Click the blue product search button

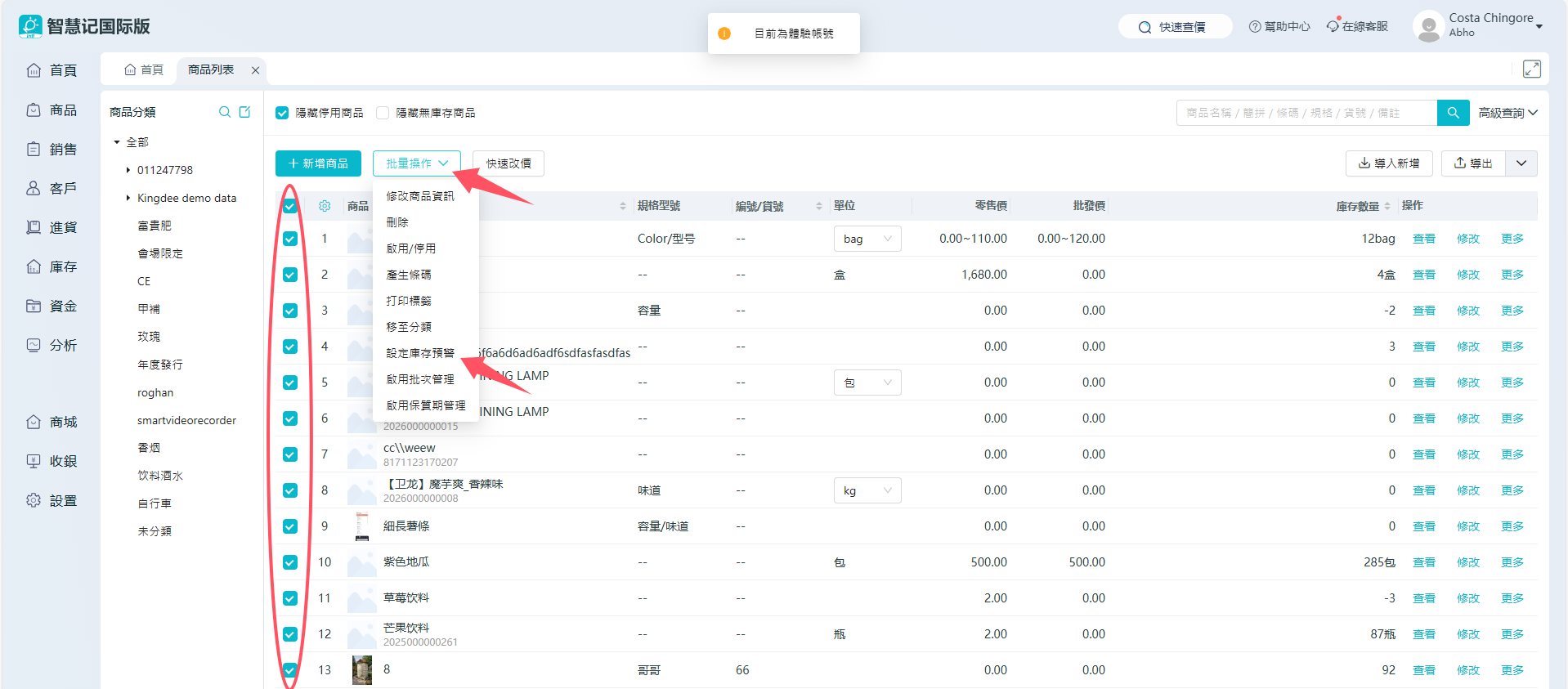coord(1453,113)
